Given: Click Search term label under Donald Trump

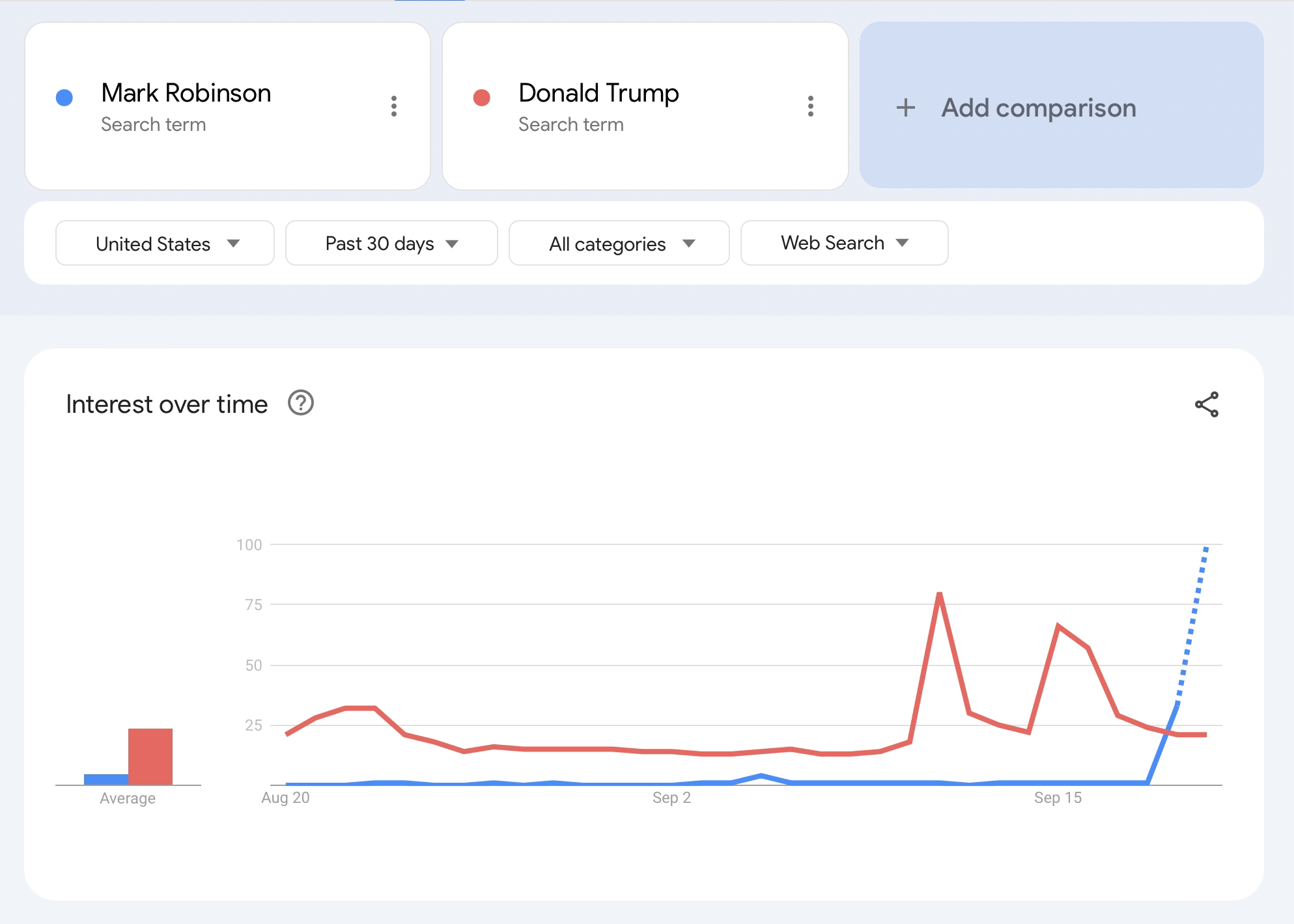Looking at the screenshot, I should [571, 124].
